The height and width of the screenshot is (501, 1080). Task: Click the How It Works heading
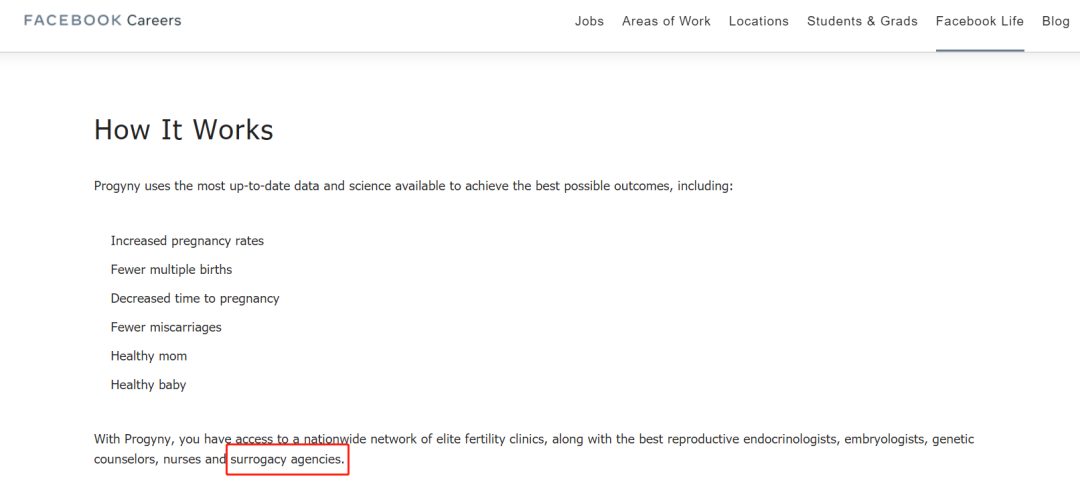point(184,130)
